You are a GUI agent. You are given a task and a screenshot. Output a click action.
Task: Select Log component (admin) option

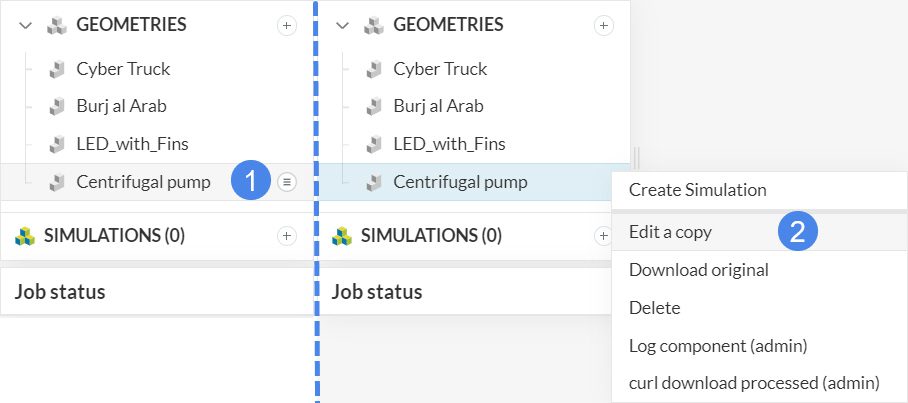click(x=717, y=346)
